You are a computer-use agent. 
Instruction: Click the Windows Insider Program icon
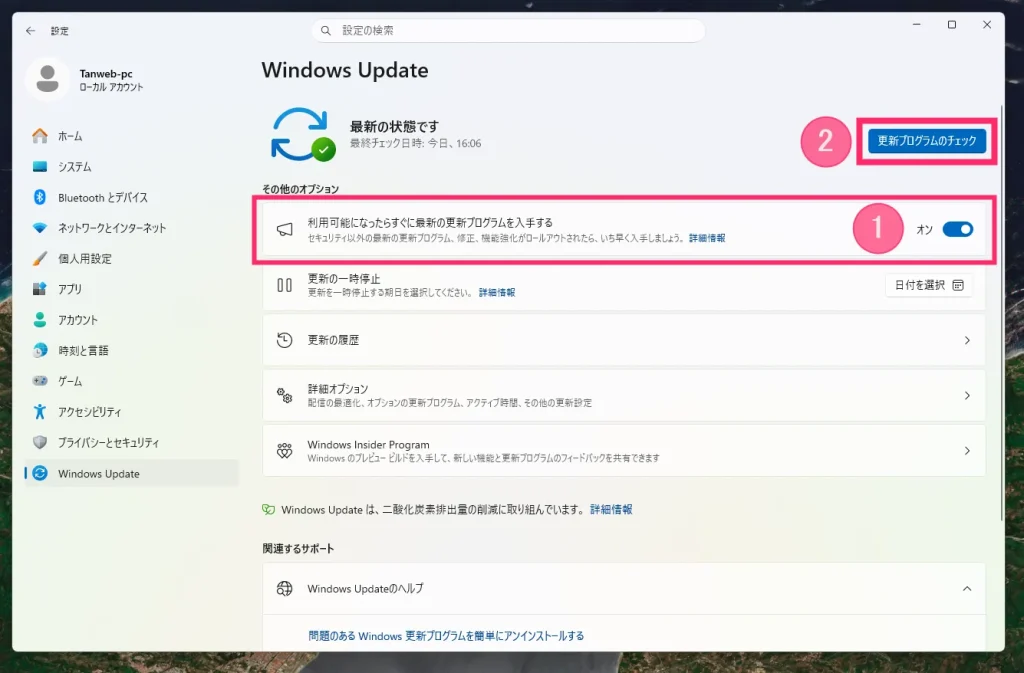point(284,450)
